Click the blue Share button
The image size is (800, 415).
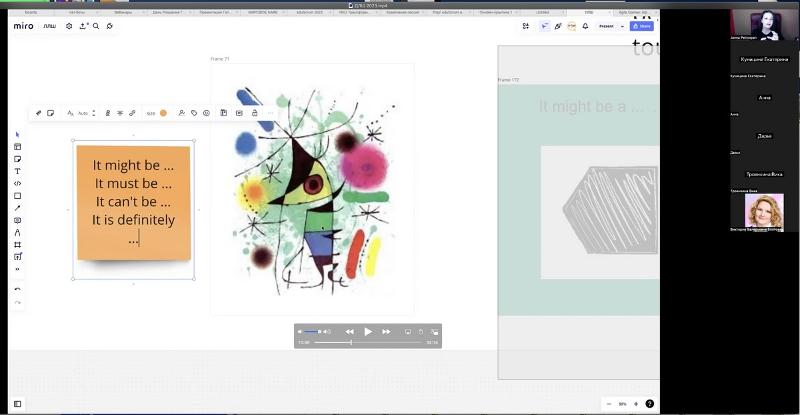641,26
